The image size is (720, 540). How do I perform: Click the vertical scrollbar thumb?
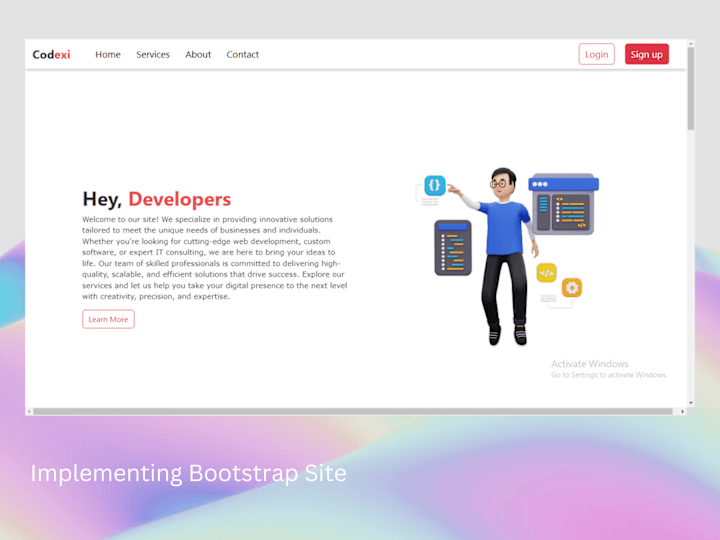pyautogui.click(x=691, y=88)
